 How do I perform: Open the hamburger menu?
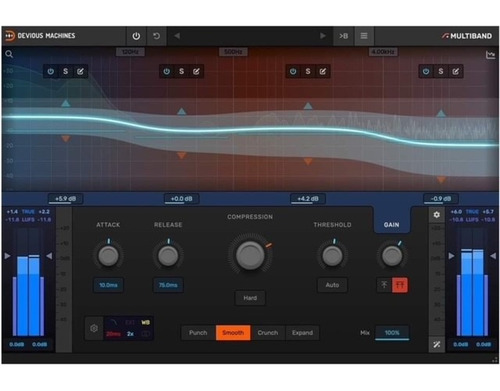click(364, 36)
